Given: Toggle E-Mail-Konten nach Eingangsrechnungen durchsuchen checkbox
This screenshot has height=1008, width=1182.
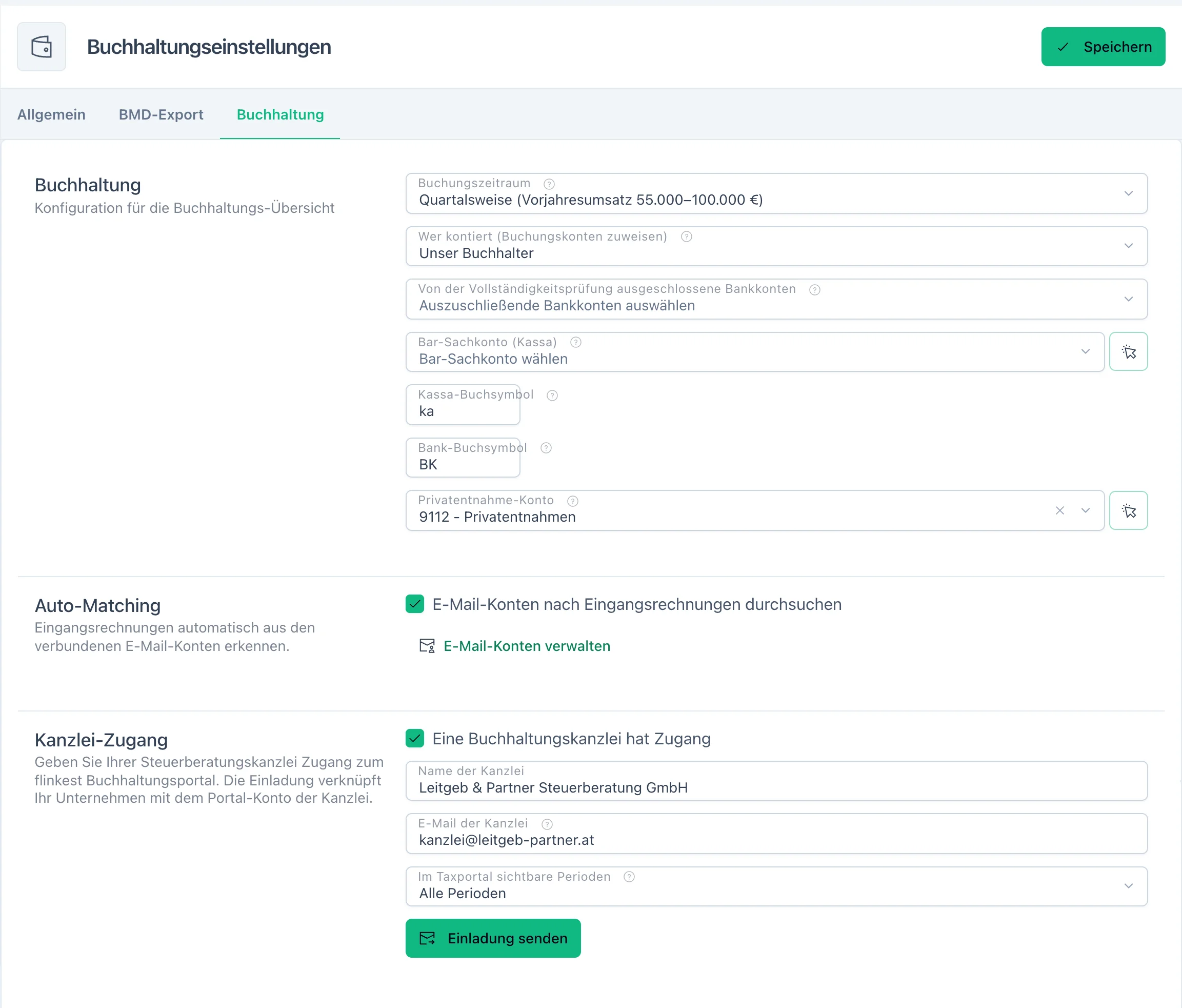Looking at the screenshot, I should pyautogui.click(x=415, y=604).
